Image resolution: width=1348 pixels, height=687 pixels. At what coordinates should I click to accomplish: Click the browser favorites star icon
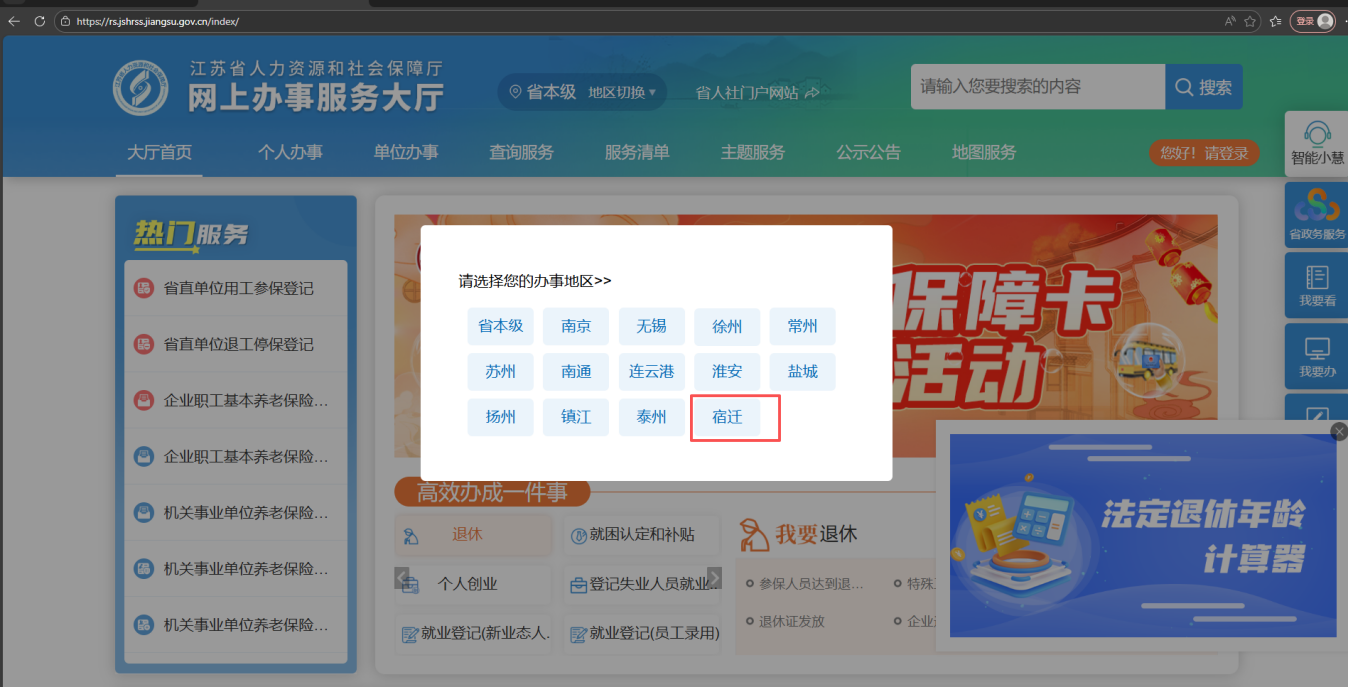[x=1249, y=21]
